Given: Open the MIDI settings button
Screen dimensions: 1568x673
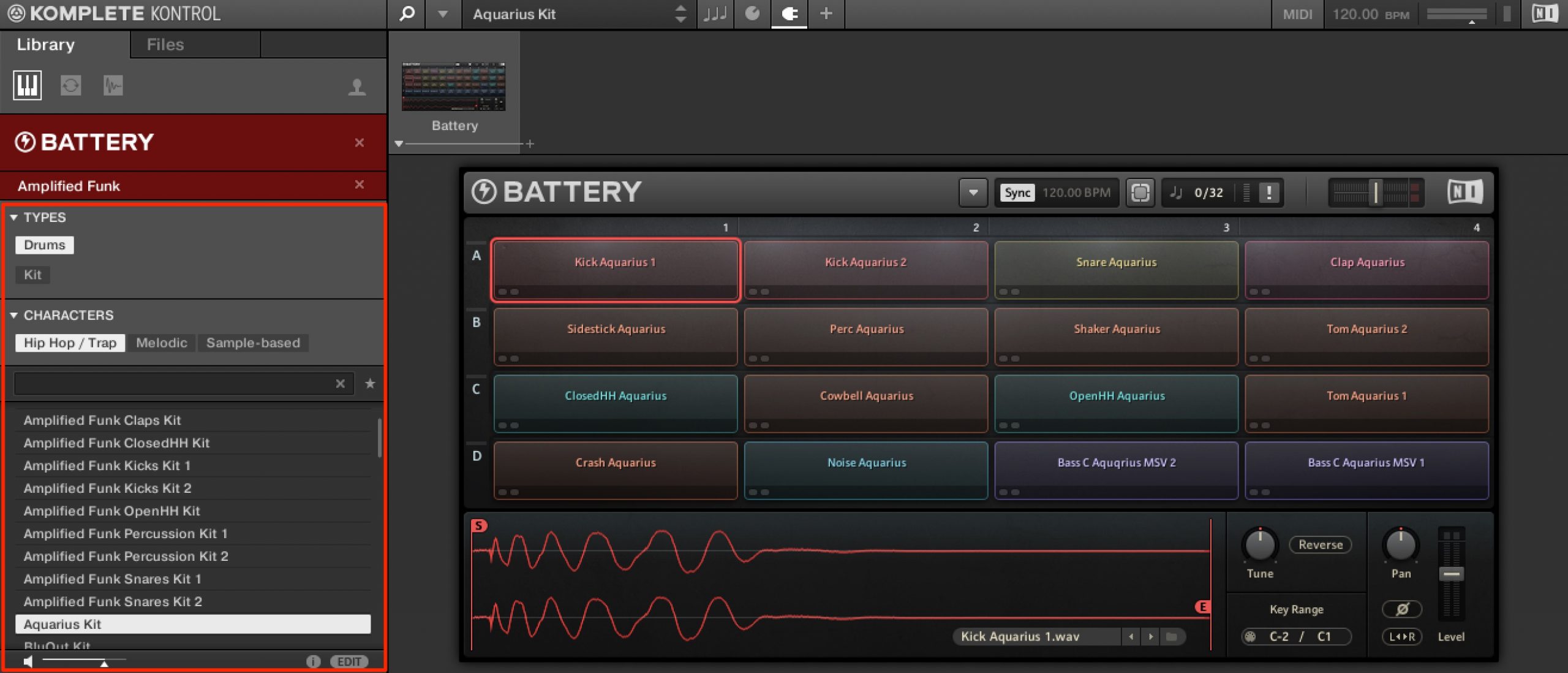Looking at the screenshot, I should pyautogui.click(x=1297, y=14).
